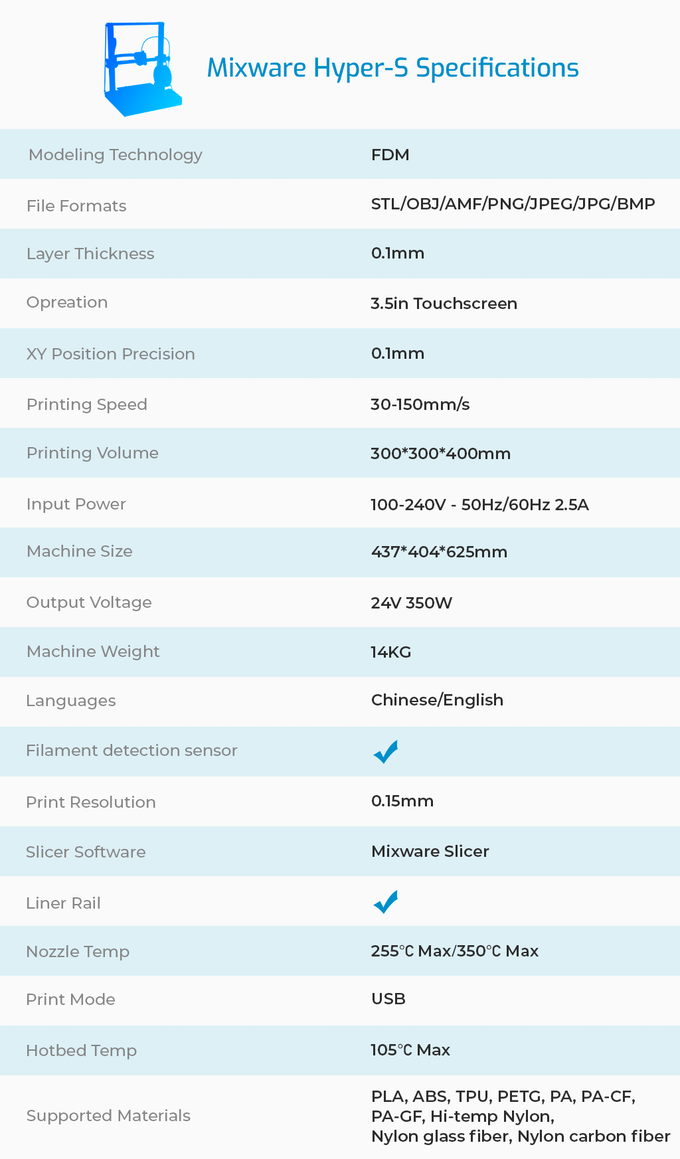Screen dimensions: 680x1159
Task: Click the Mixware Slicer software value
Action: pos(430,851)
